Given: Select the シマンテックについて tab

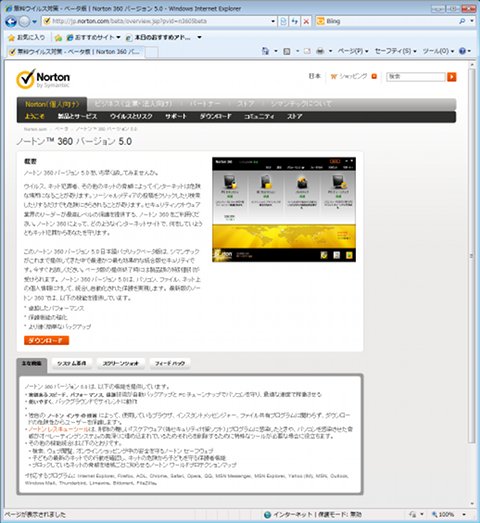Looking at the screenshot, I should click(301, 104).
